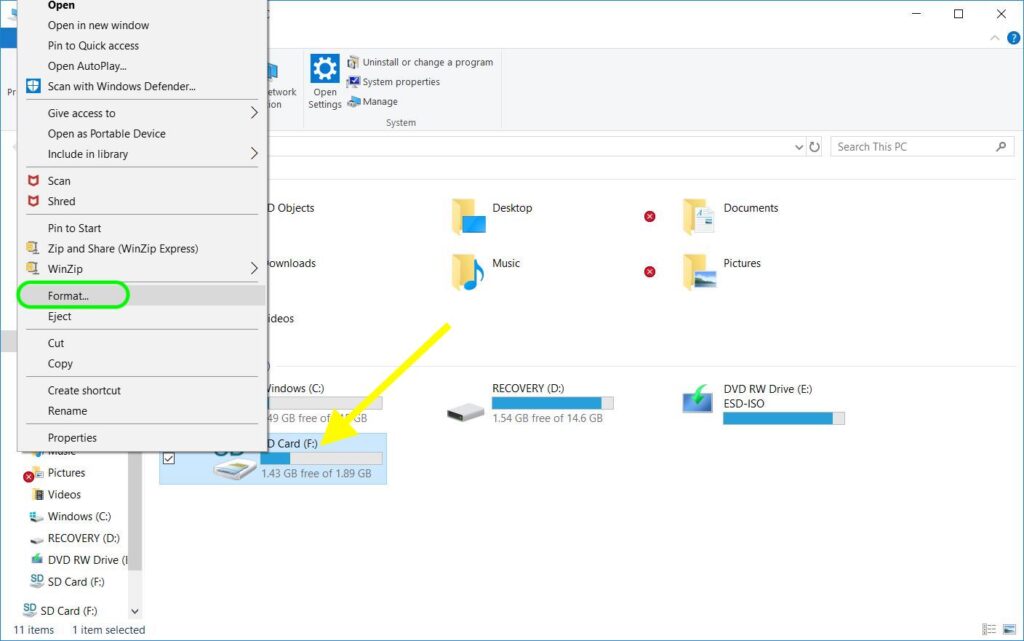Expand the Give access to submenu
This screenshot has width=1024, height=641.
click(254, 113)
